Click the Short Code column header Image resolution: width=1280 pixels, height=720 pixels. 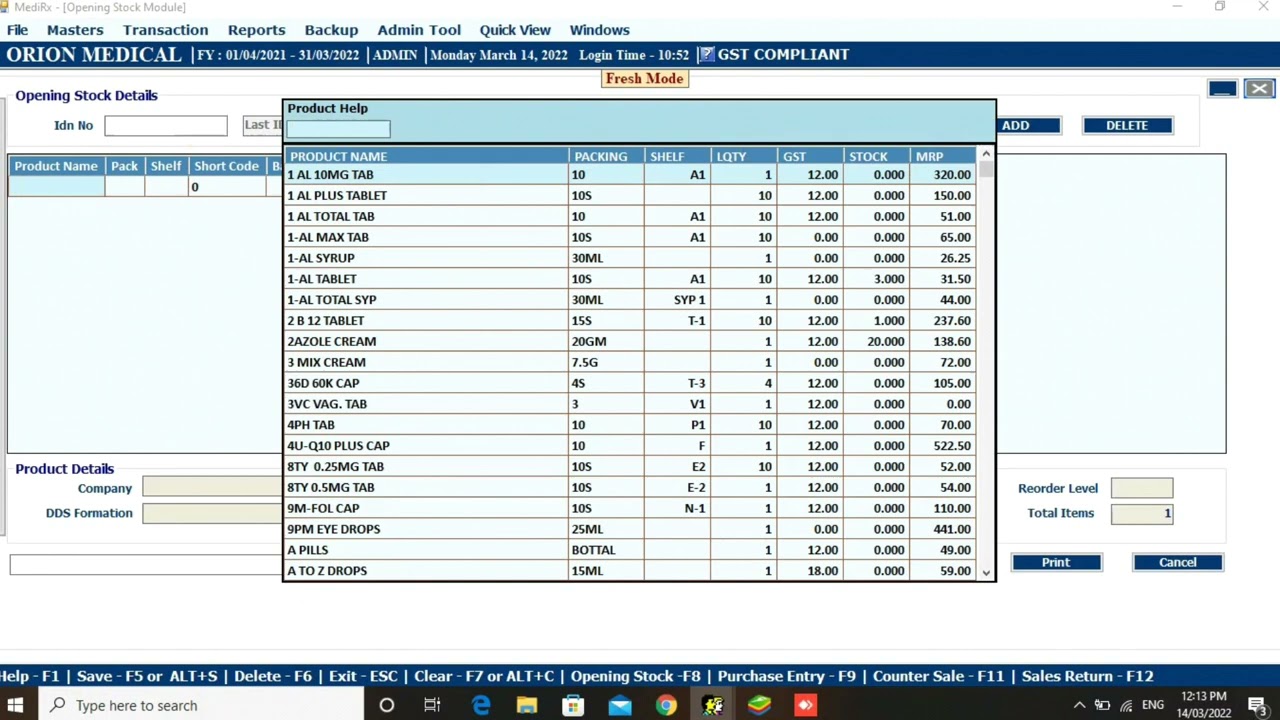(x=226, y=166)
